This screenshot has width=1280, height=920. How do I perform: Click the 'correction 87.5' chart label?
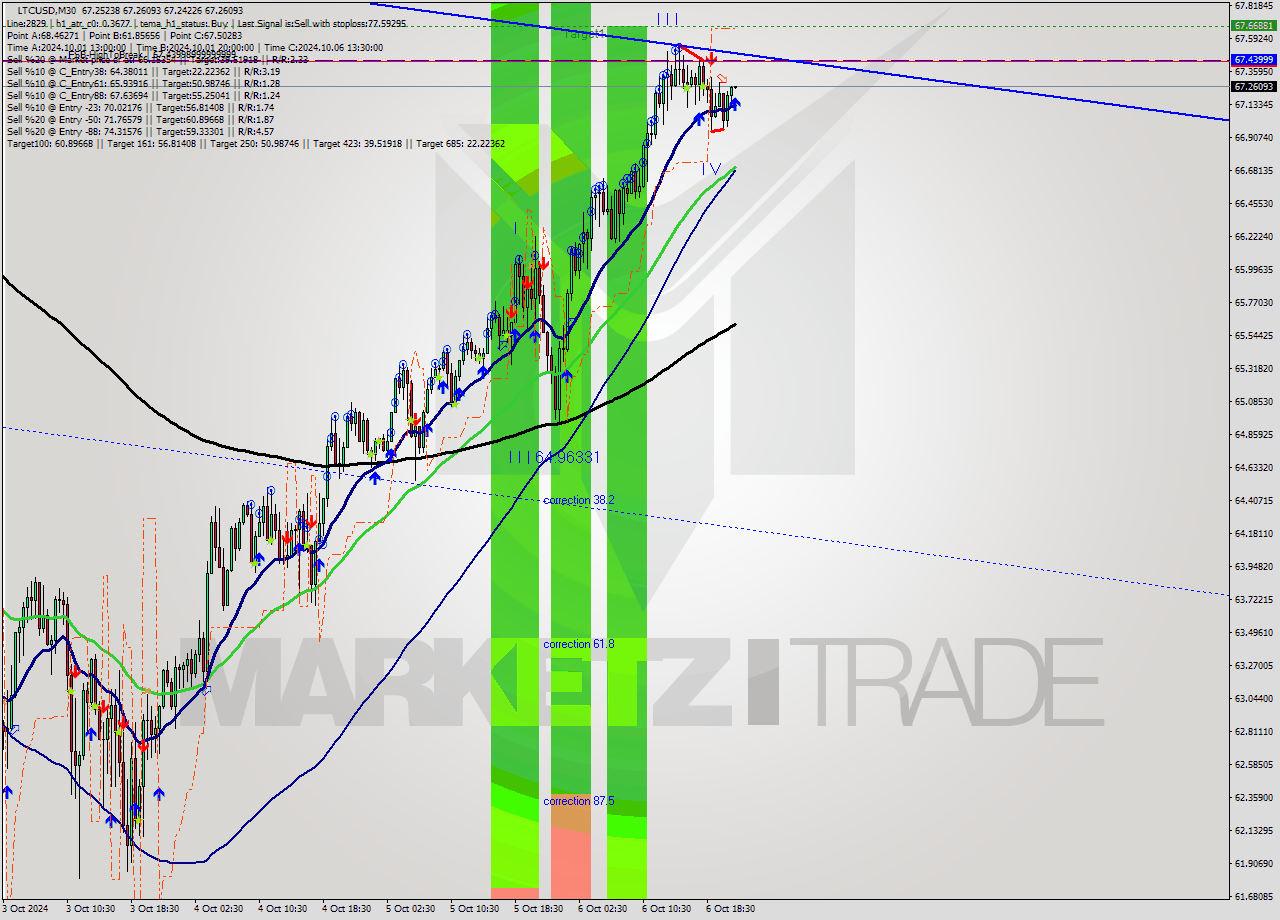point(578,801)
